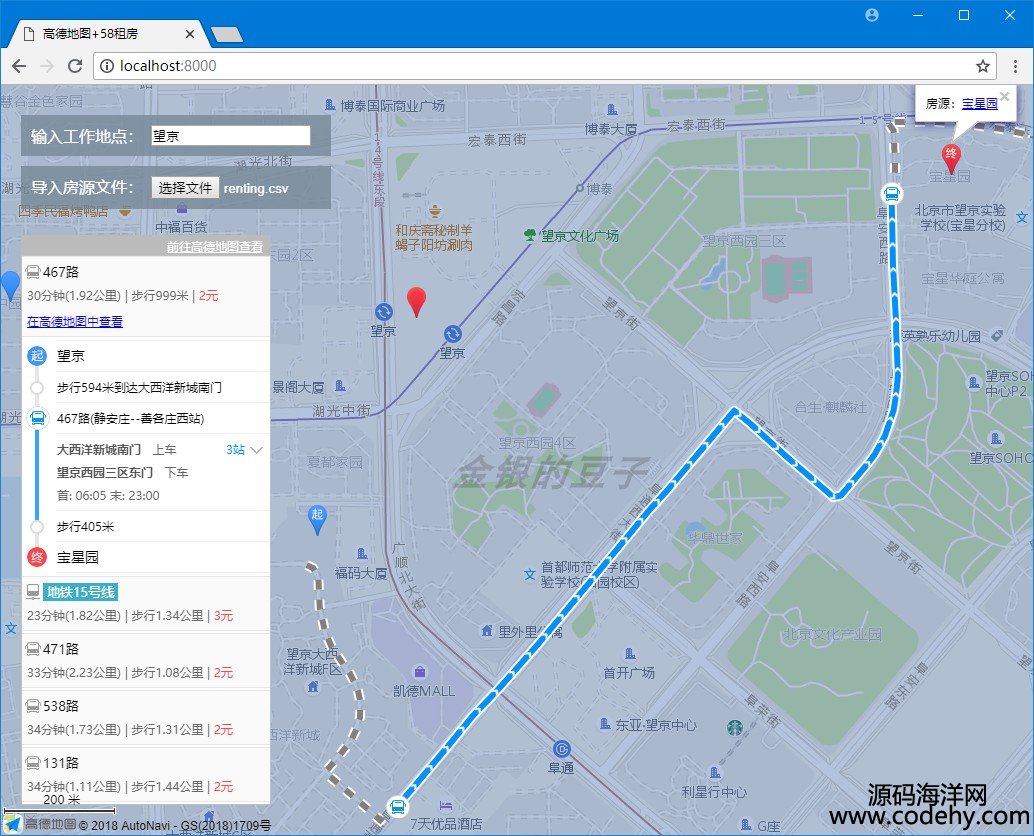Image resolution: width=1034 pixels, height=836 pixels.
Task: Click the bus stop icon near 7天优品酒店
Action: click(x=397, y=806)
